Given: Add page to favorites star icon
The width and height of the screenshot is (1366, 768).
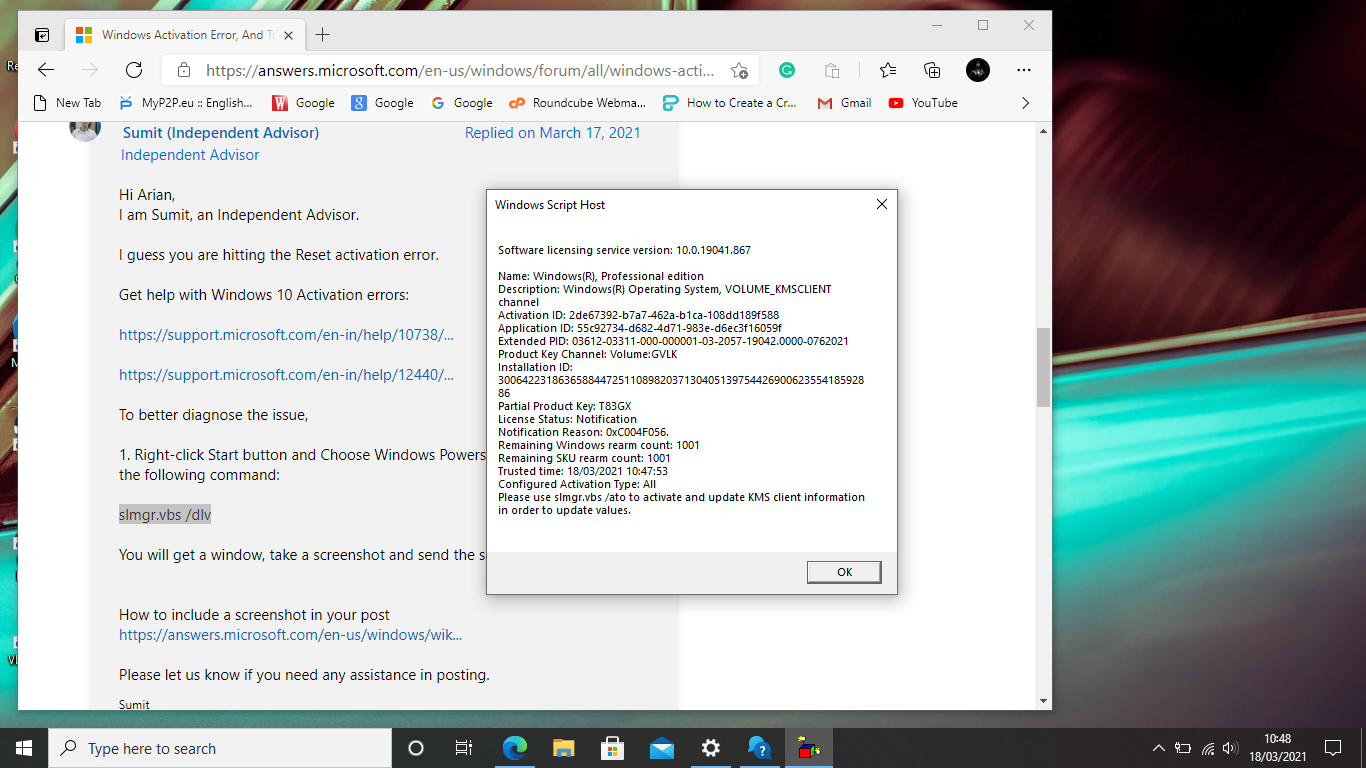Looking at the screenshot, I should click(739, 70).
